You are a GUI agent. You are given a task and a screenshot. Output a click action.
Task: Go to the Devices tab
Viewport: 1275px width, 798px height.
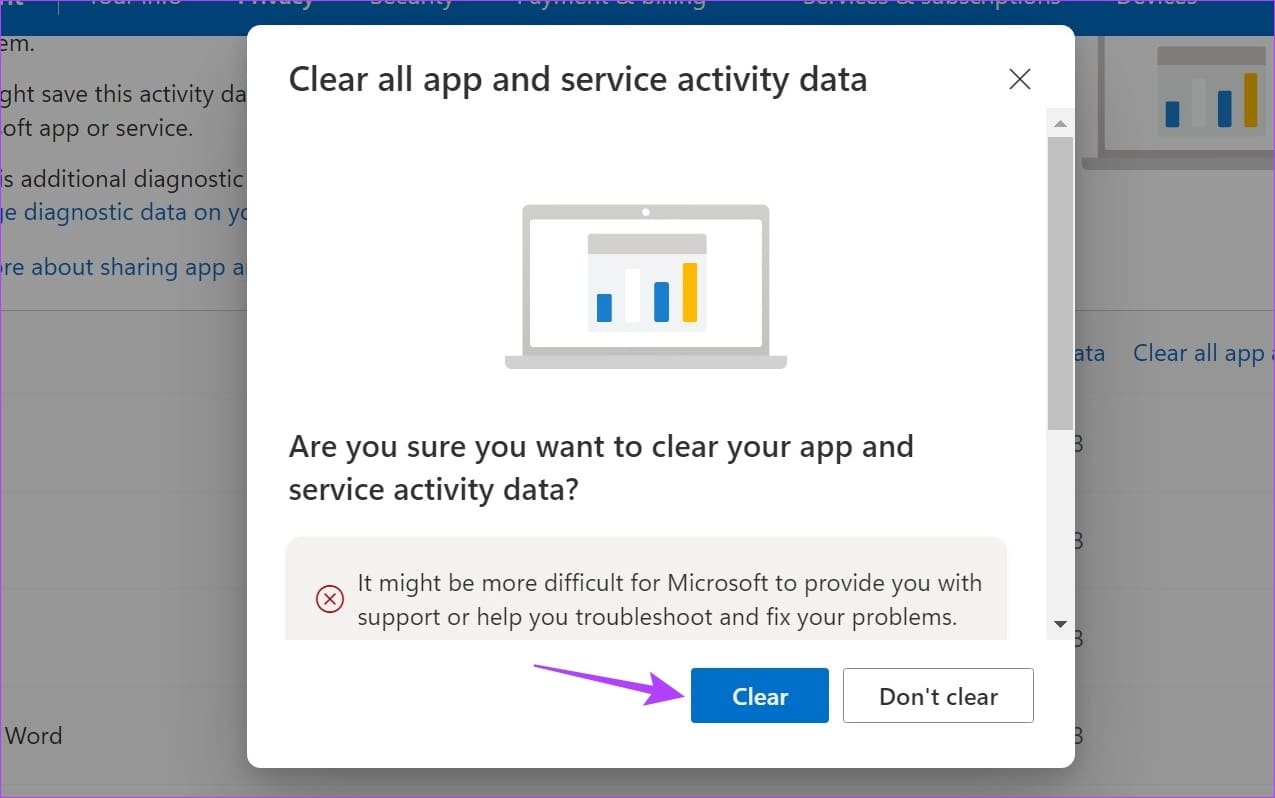click(1156, 3)
